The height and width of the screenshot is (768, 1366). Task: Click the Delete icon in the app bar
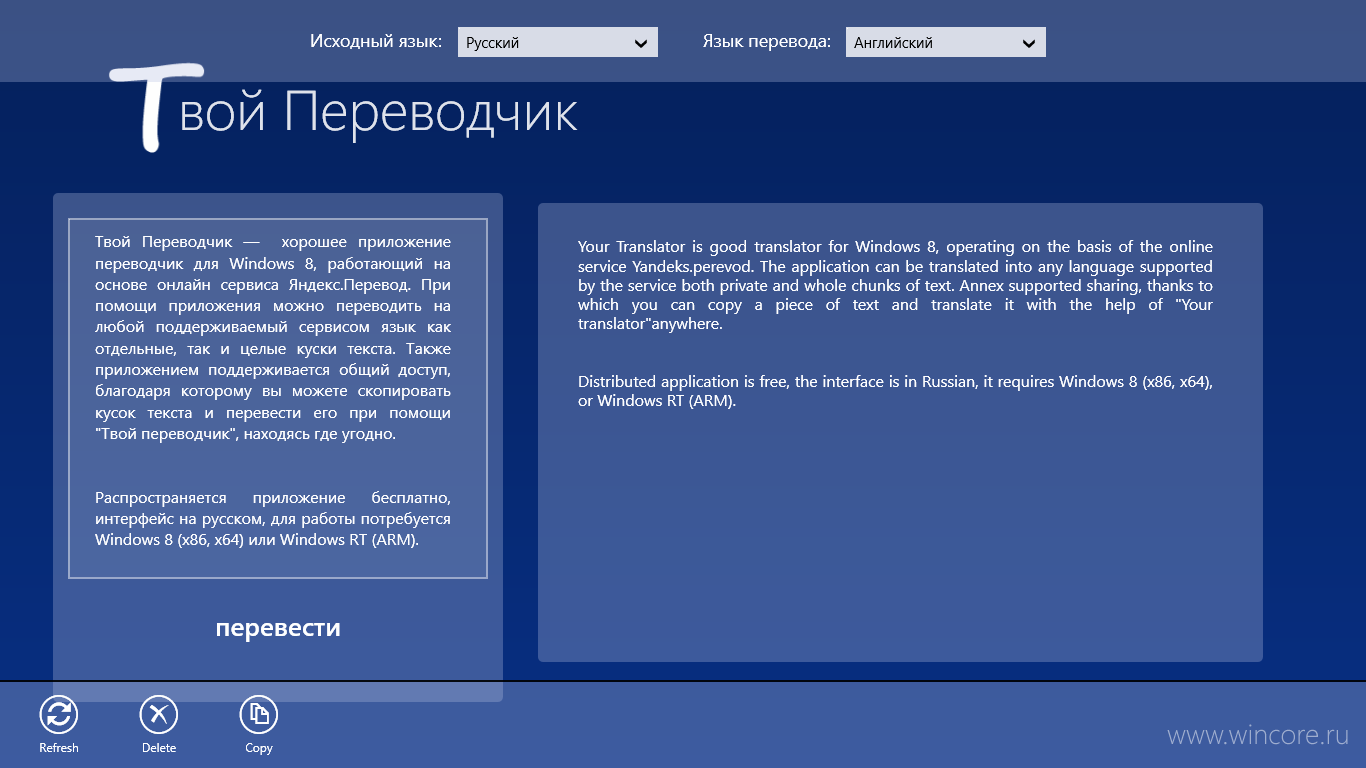click(159, 714)
